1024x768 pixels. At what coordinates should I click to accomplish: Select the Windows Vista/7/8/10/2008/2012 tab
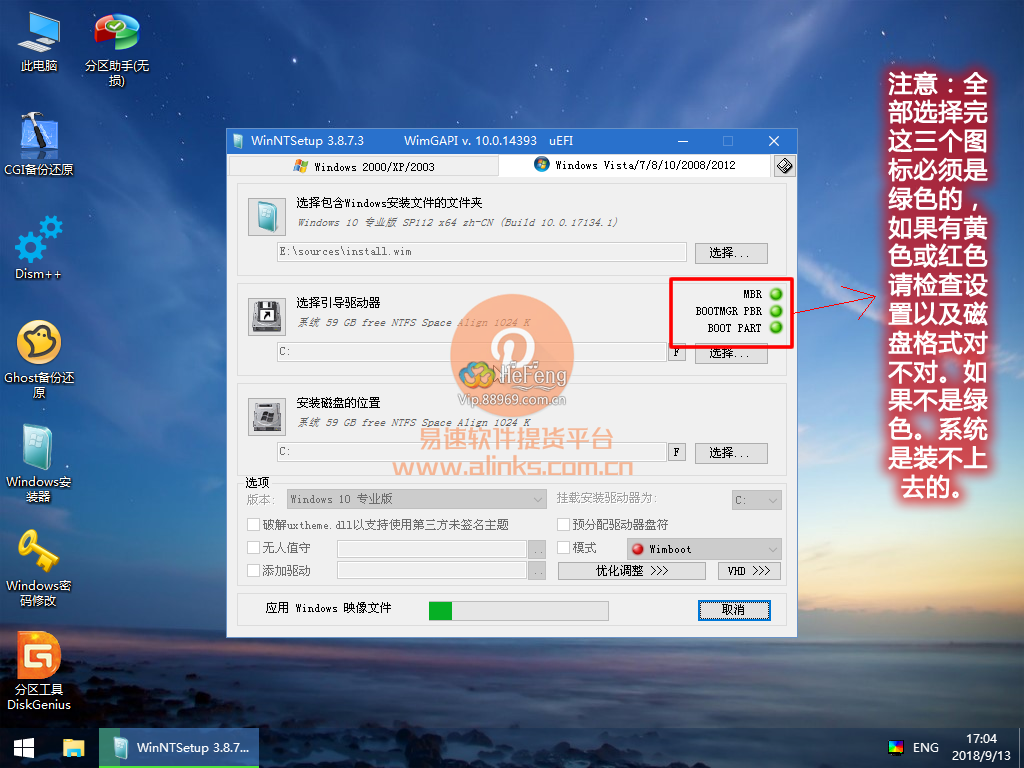point(634,165)
